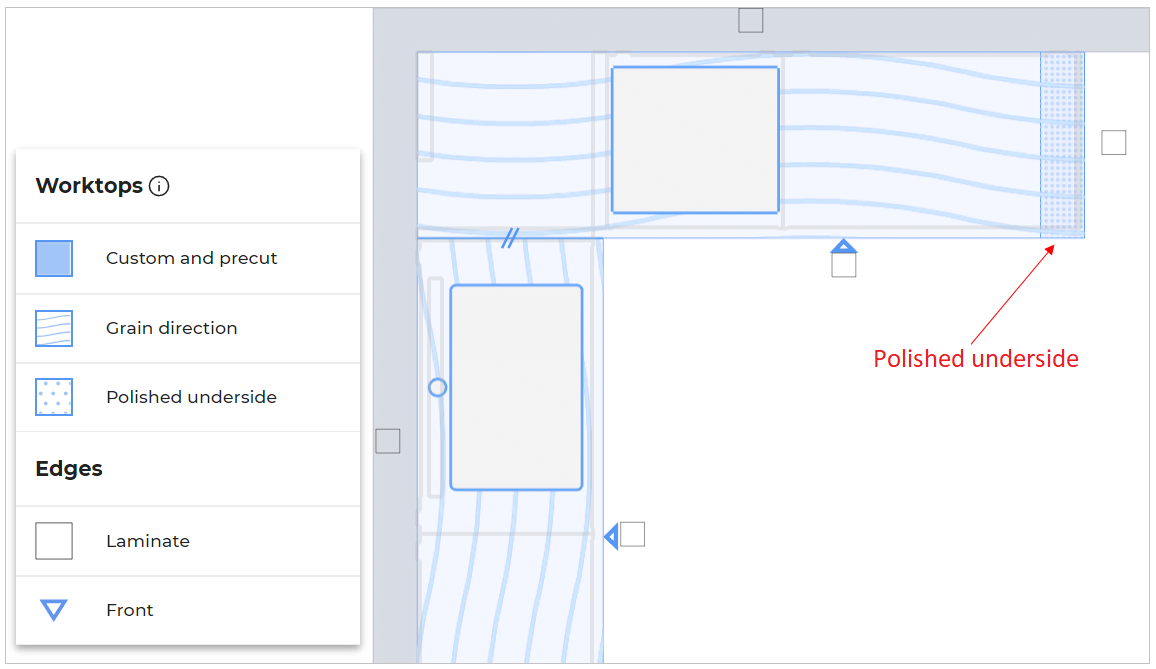The width and height of the screenshot is (1156, 669).
Task: Click the red Polished underside annotation text
Action: [976, 359]
